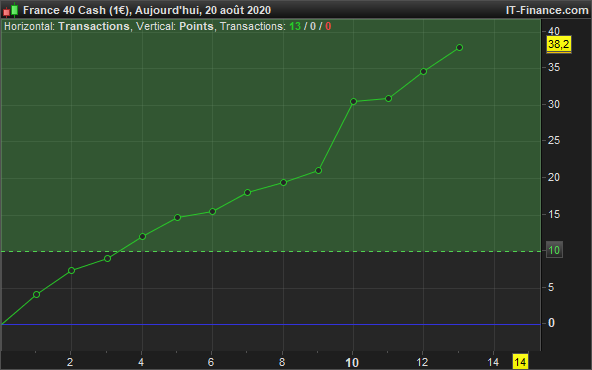Select data point for transaction 10
The height and width of the screenshot is (370, 592).
(x=353, y=102)
